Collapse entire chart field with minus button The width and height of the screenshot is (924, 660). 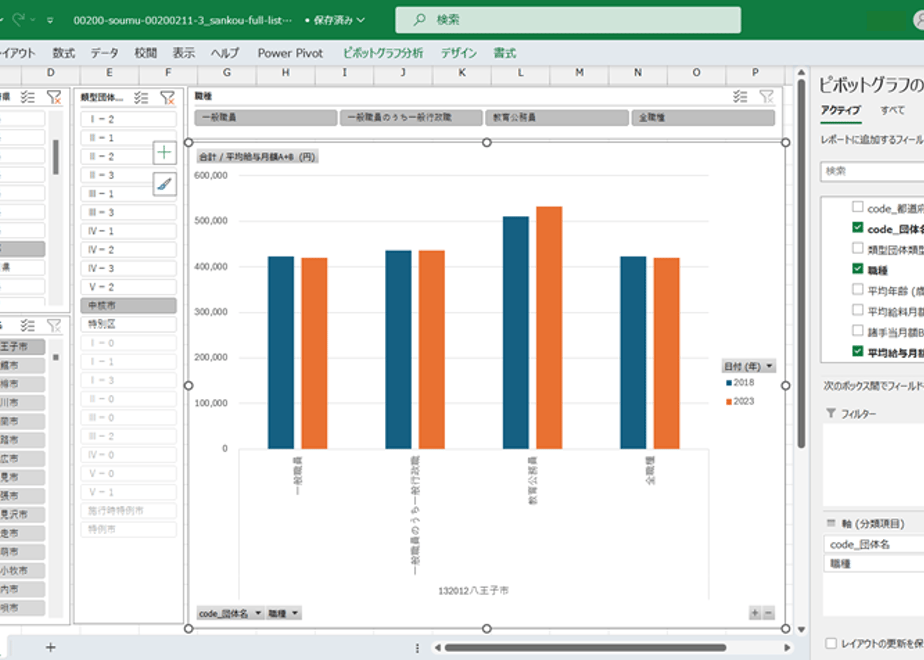[x=768, y=613]
